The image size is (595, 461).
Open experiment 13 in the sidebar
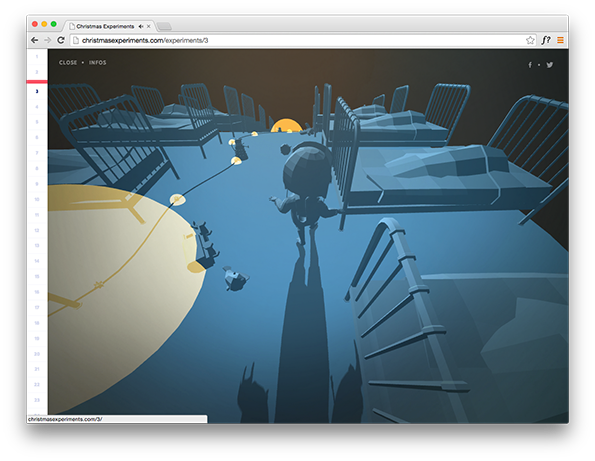[x=37, y=245]
